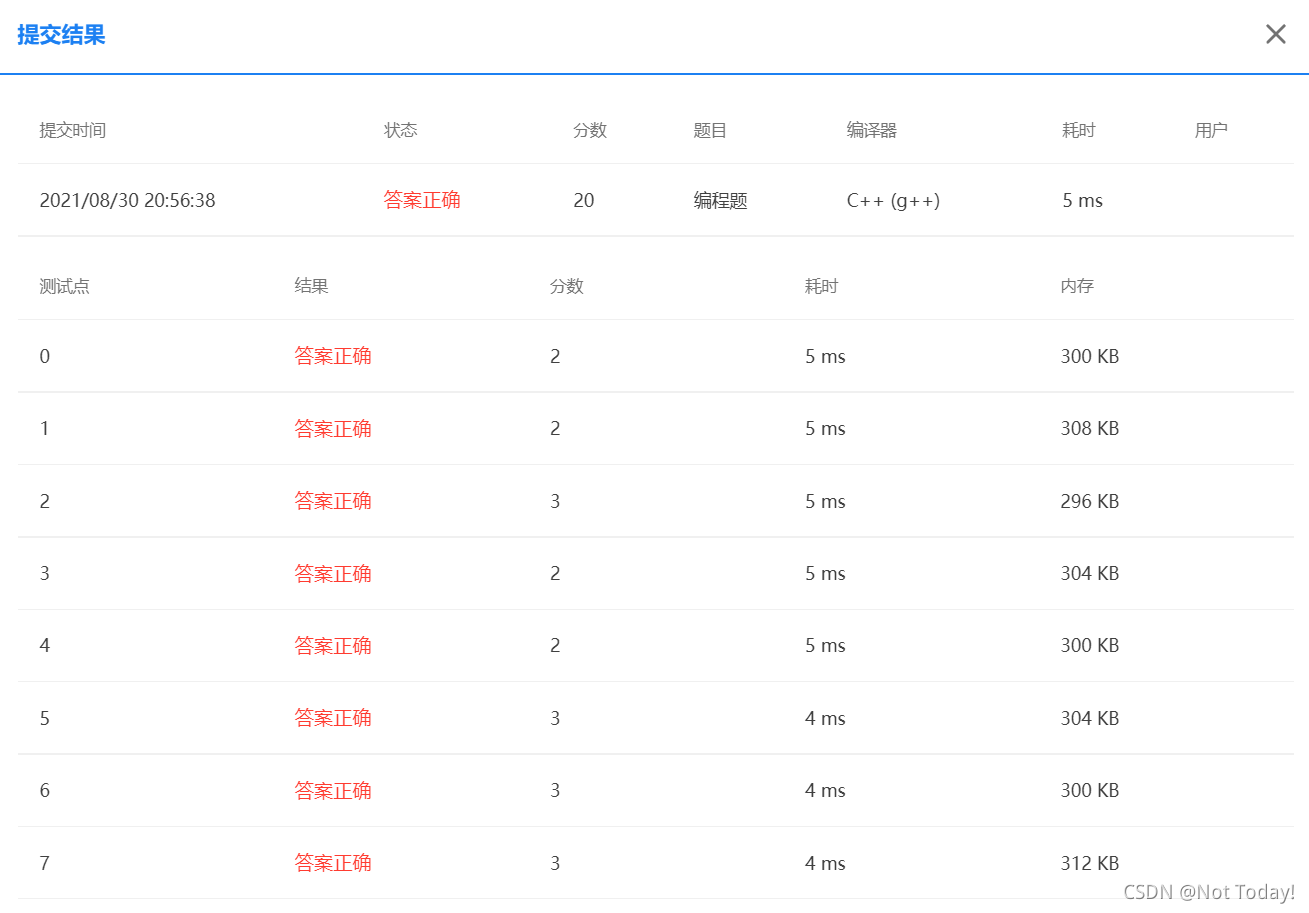Click the submission time 2021/08/30 20:56:38
The width and height of the screenshot is (1309, 913).
tap(128, 200)
